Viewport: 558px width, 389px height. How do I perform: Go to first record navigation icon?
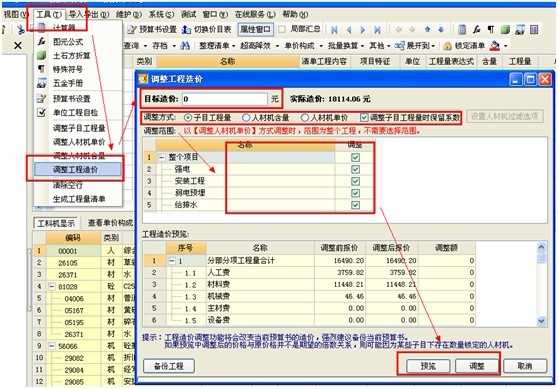pos(334,30)
